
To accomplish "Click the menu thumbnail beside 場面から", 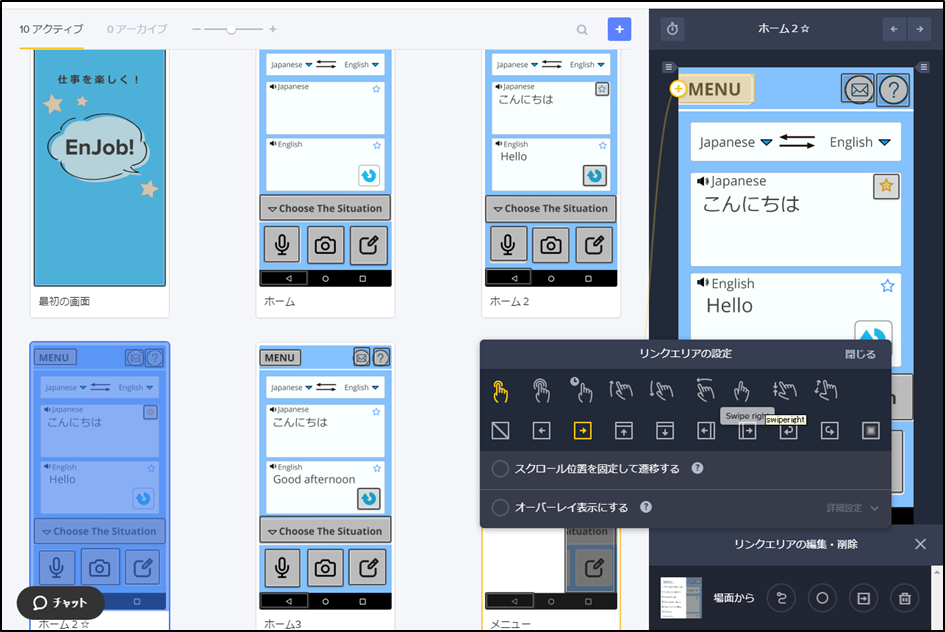I will (681, 598).
